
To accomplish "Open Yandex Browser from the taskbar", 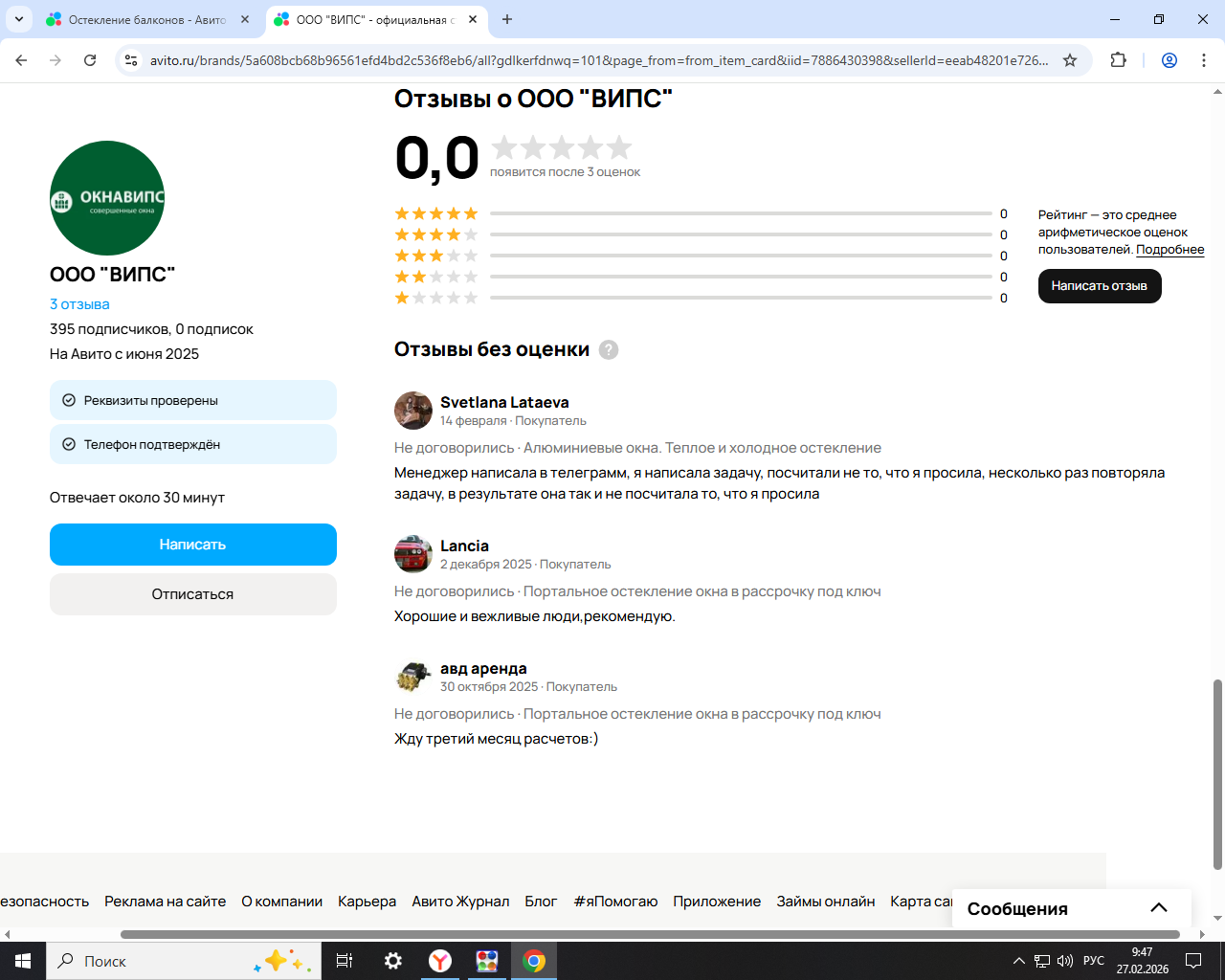I will click(x=440, y=961).
